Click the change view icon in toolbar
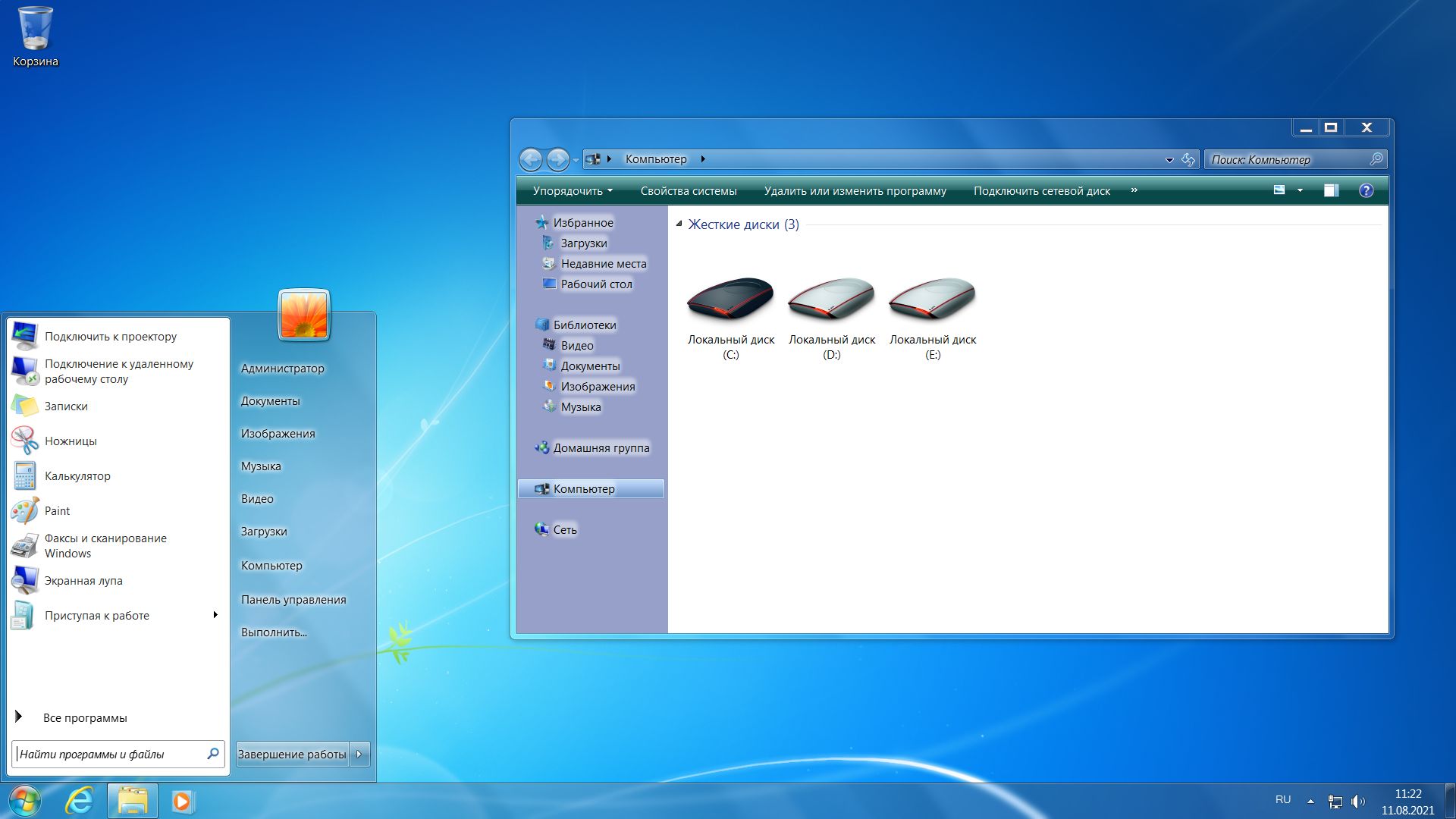 [x=1279, y=190]
